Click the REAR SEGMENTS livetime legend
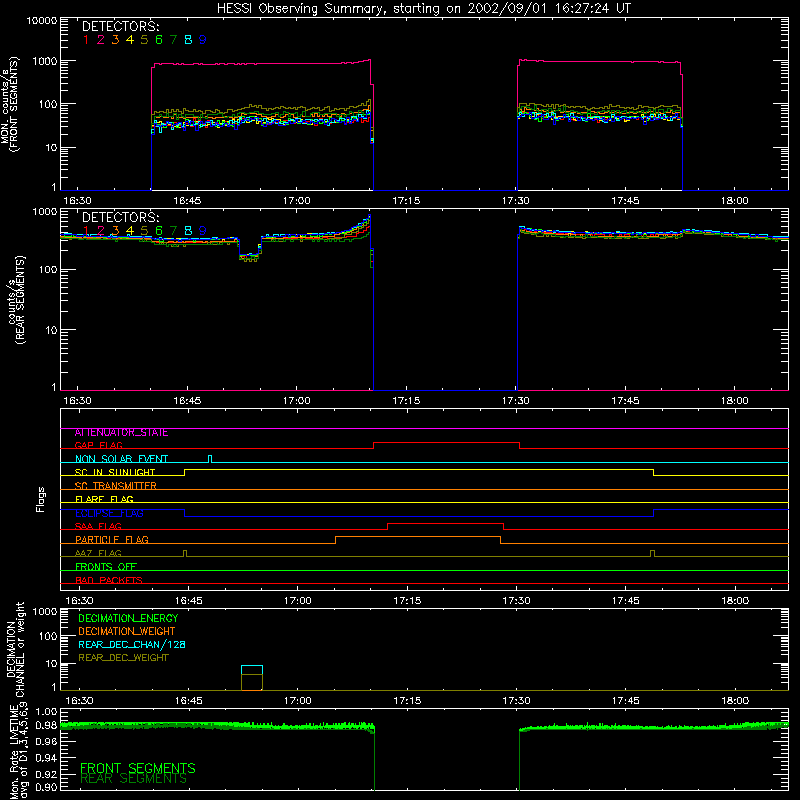 [x=134, y=779]
